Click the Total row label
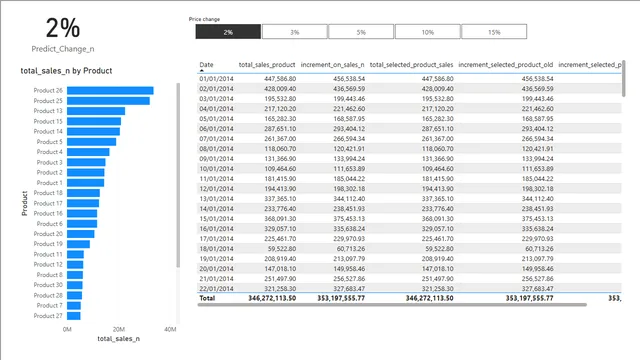This screenshot has height=360, width=640. 207,298
